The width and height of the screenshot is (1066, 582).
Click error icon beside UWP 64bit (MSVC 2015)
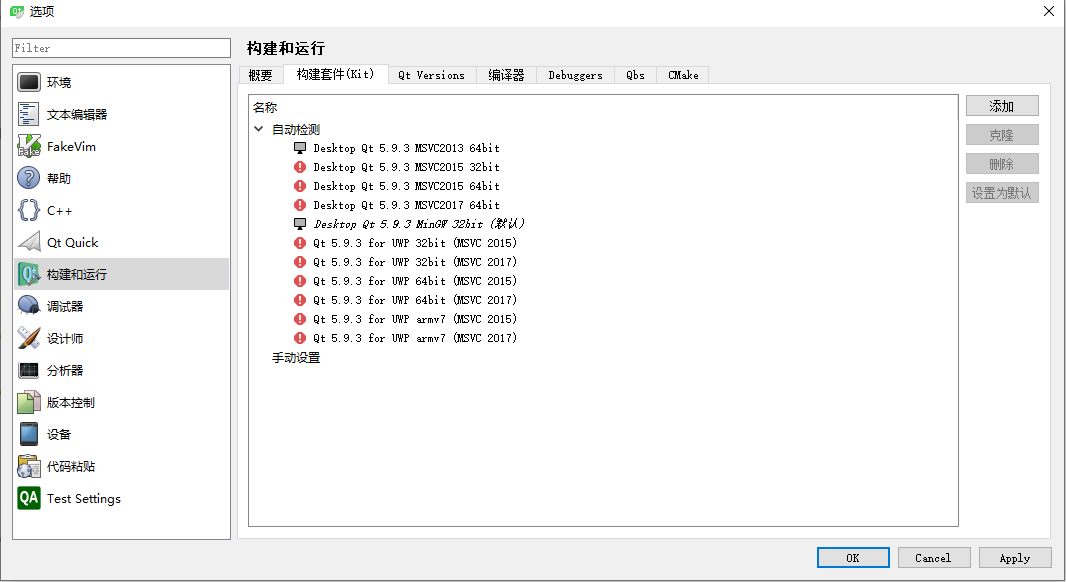click(300, 281)
